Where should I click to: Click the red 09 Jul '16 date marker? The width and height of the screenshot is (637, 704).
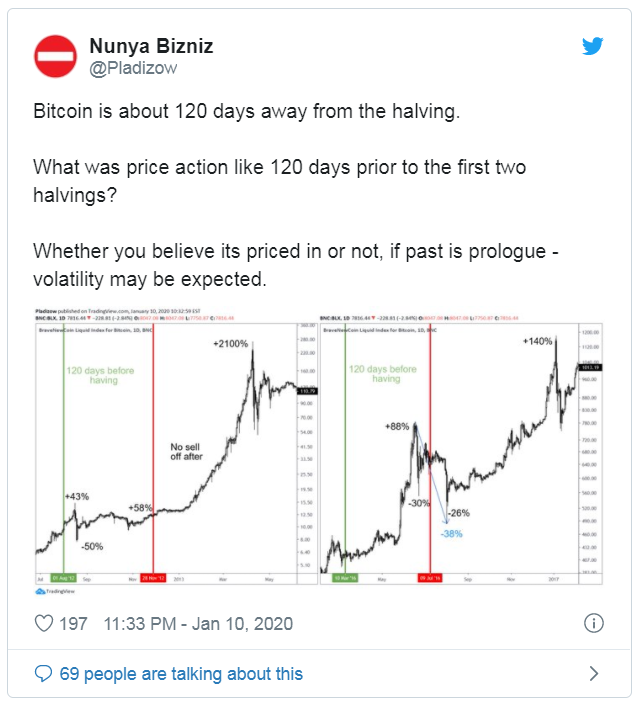[430, 578]
